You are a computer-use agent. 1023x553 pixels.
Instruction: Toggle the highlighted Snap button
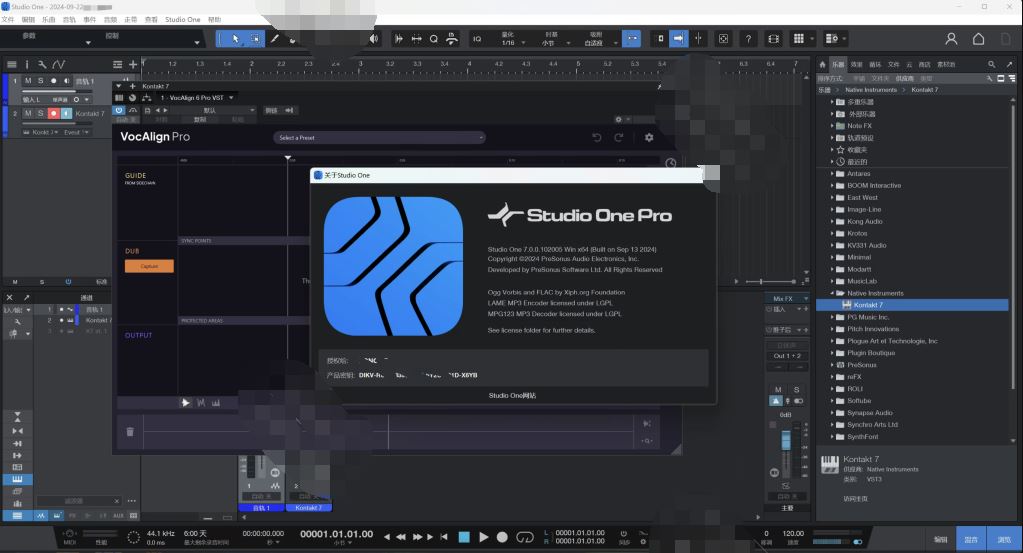(x=632, y=39)
